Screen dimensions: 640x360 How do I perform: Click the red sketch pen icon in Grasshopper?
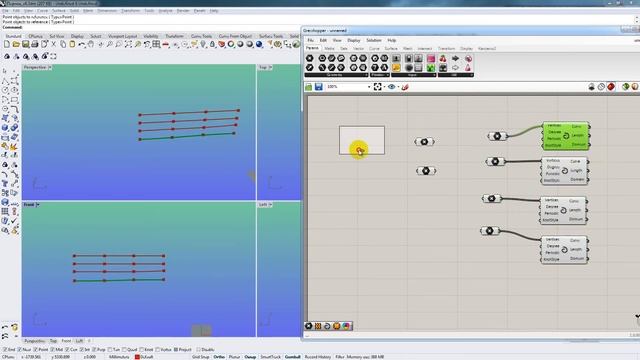pos(405,87)
